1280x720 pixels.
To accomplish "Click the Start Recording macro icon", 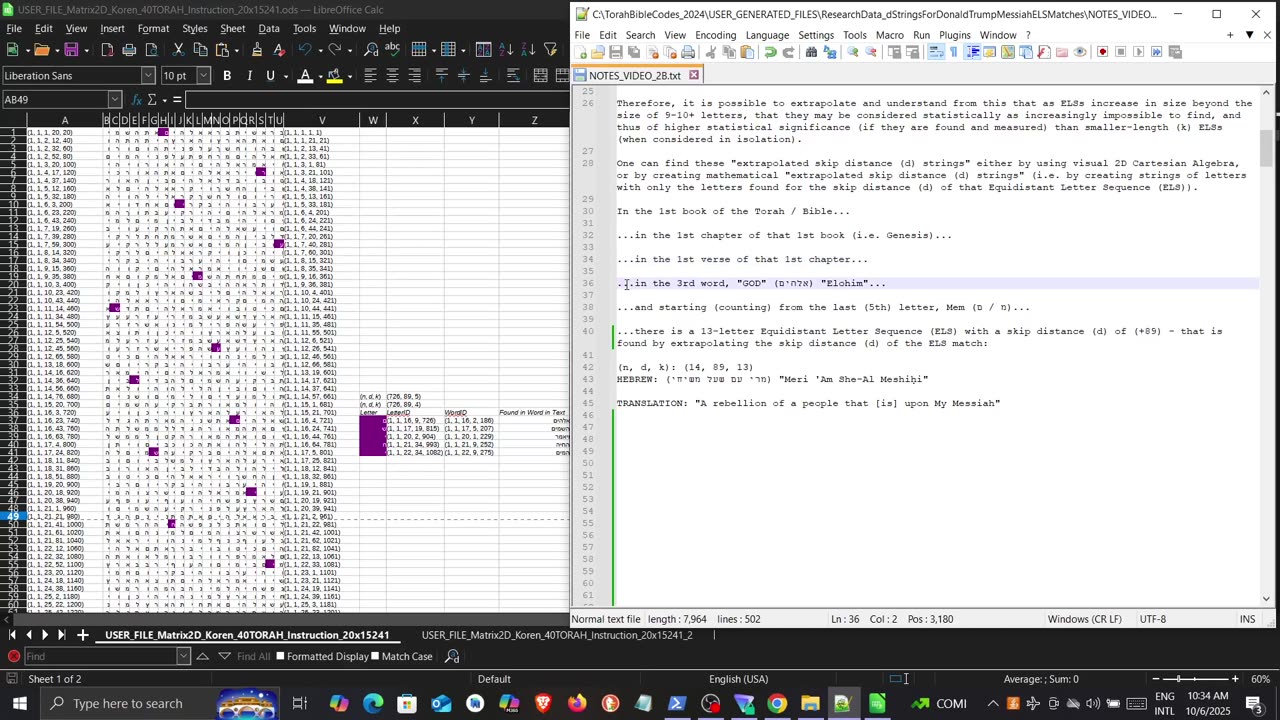I will (1102, 52).
